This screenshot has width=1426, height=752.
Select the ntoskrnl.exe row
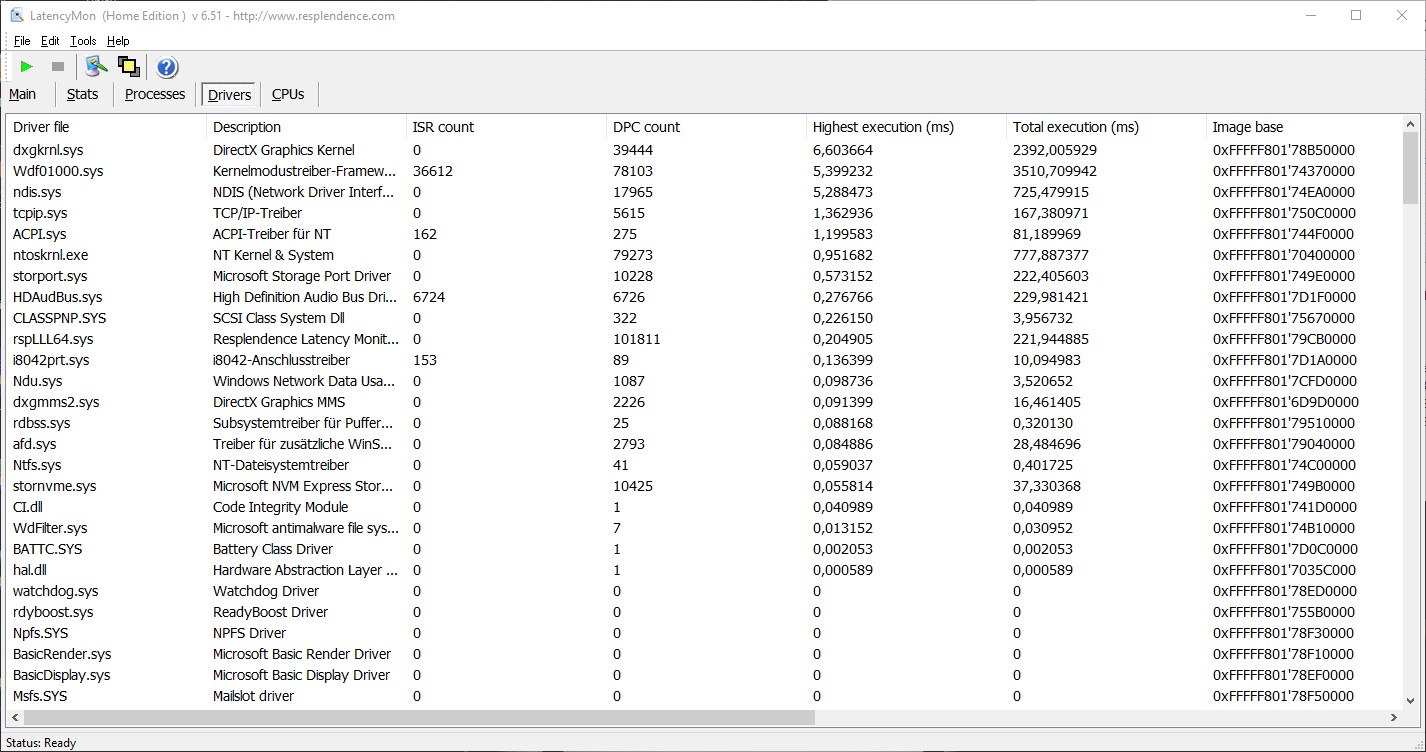704,255
